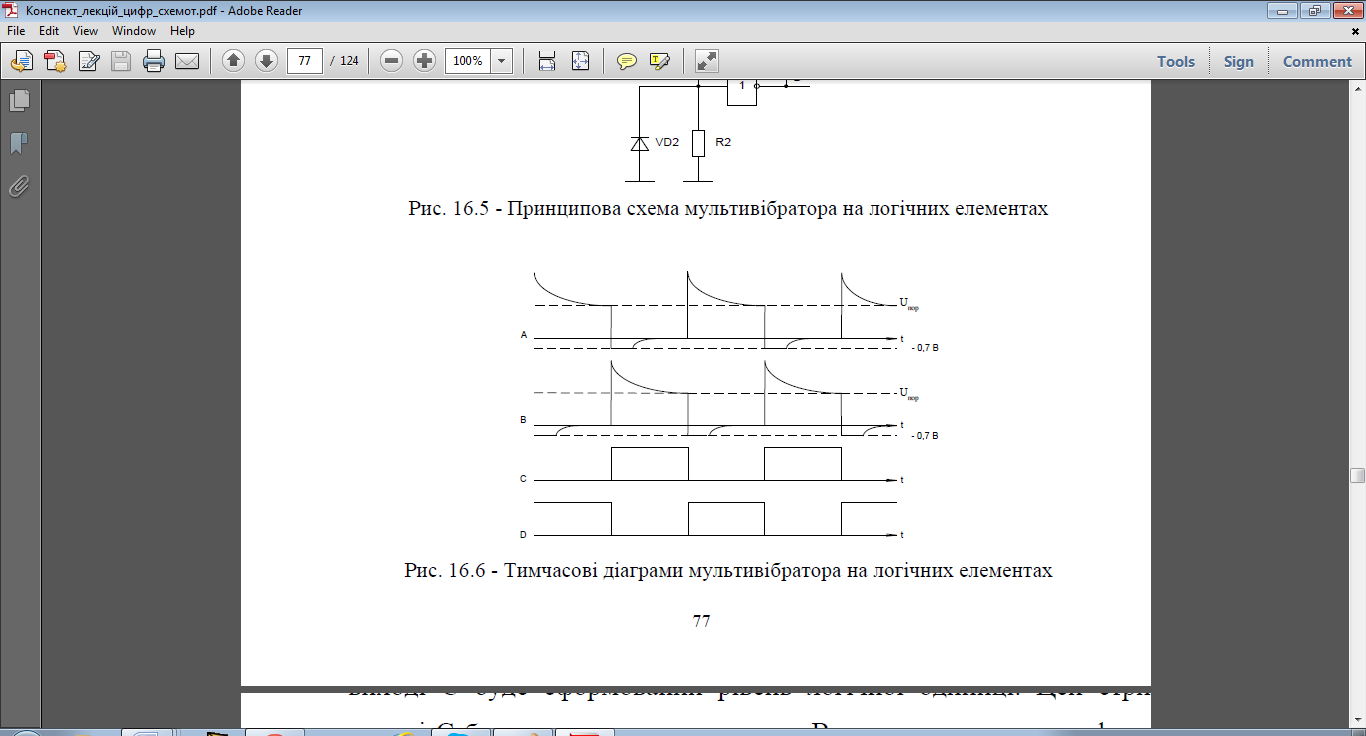
Task: Add a sticky note comment
Action: 627,61
